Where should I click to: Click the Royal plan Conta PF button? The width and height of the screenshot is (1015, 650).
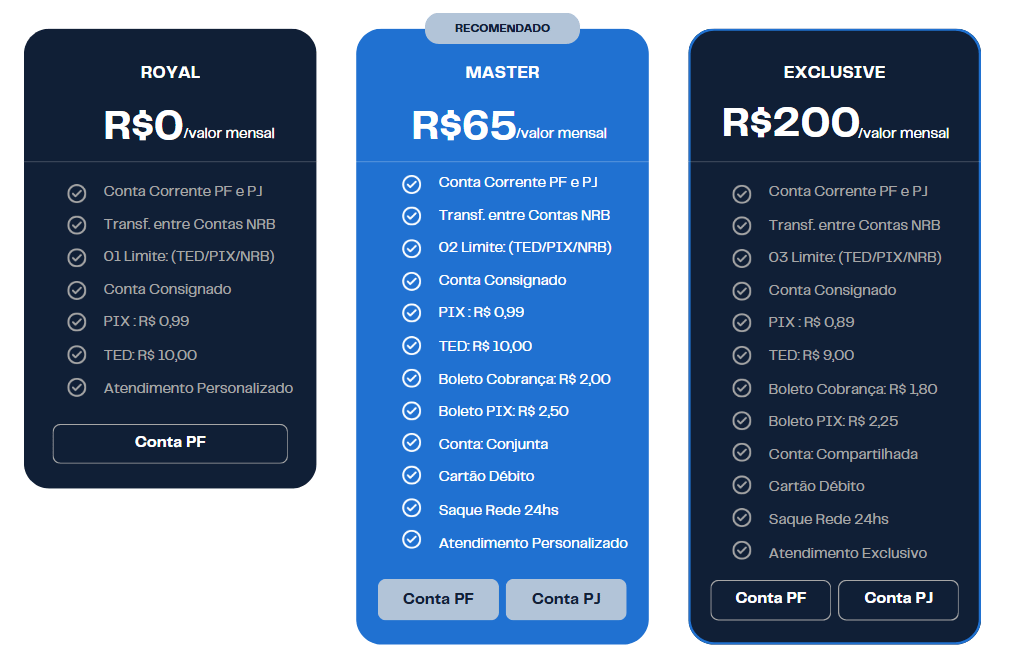(170, 443)
